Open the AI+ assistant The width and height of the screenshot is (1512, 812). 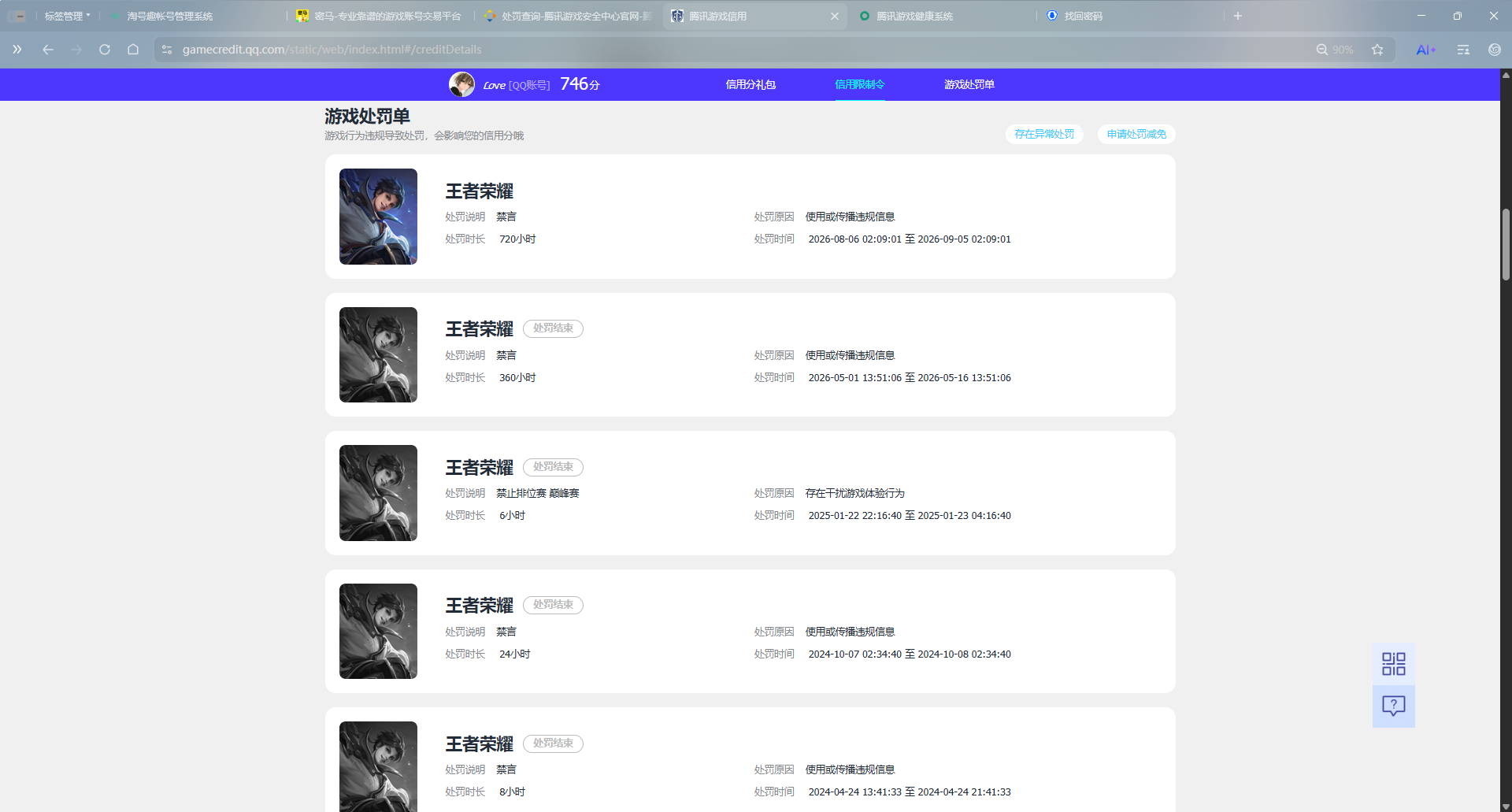click(x=1426, y=50)
